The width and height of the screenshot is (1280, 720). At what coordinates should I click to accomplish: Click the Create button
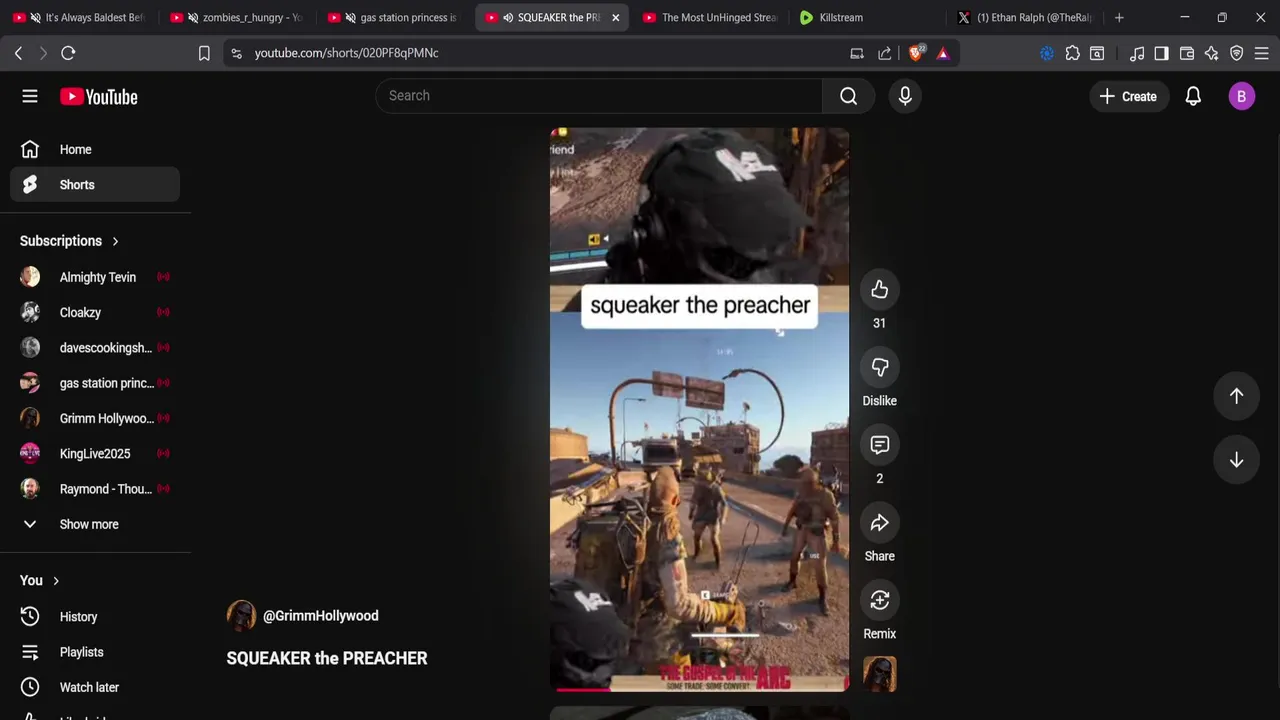[x=1128, y=97]
